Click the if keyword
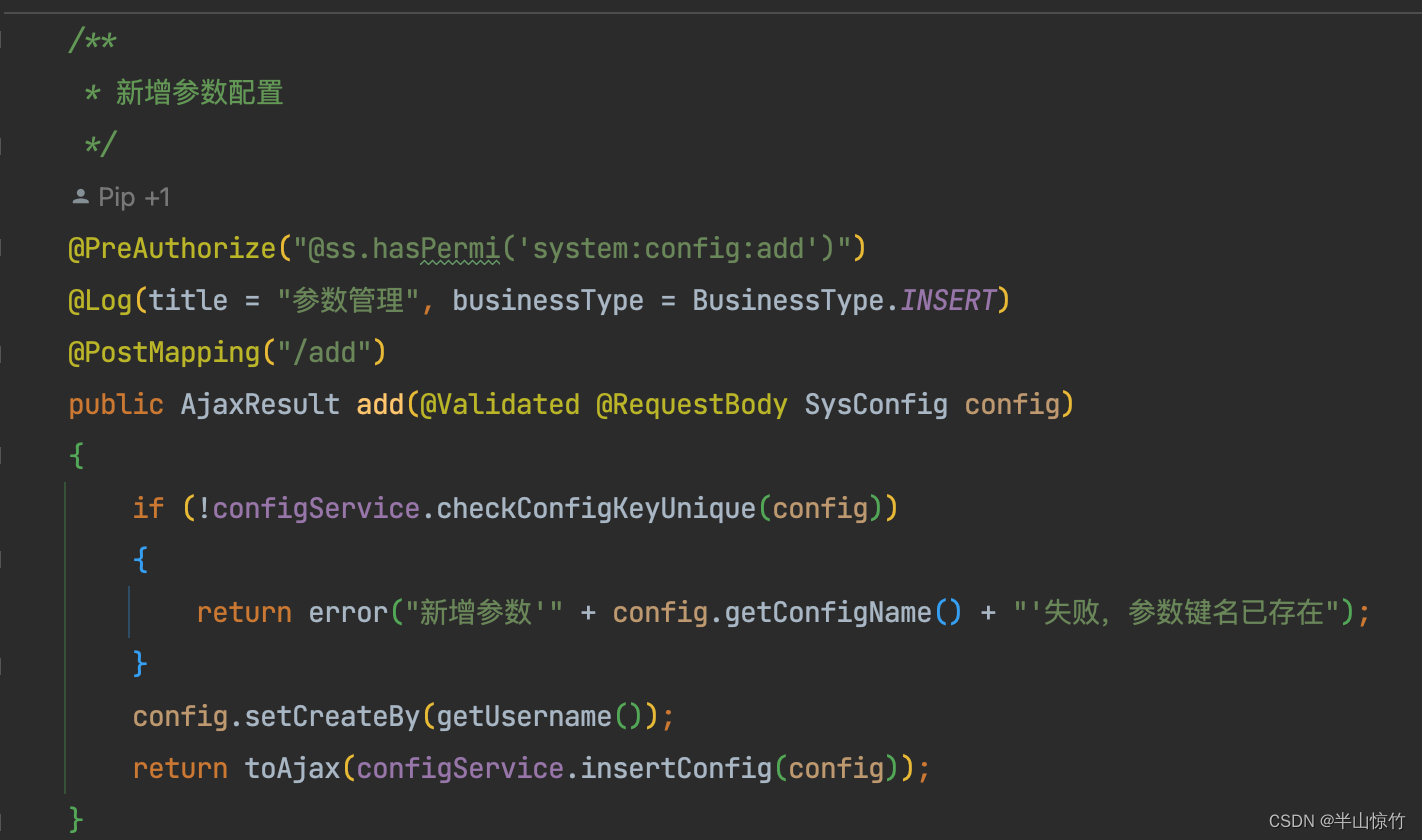The height and width of the screenshot is (840, 1422). point(148,508)
